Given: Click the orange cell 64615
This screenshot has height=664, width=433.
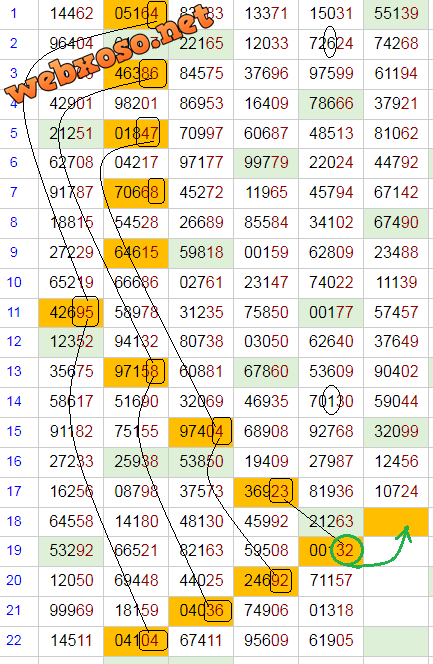Looking at the screenshot, I should point(136,253).
